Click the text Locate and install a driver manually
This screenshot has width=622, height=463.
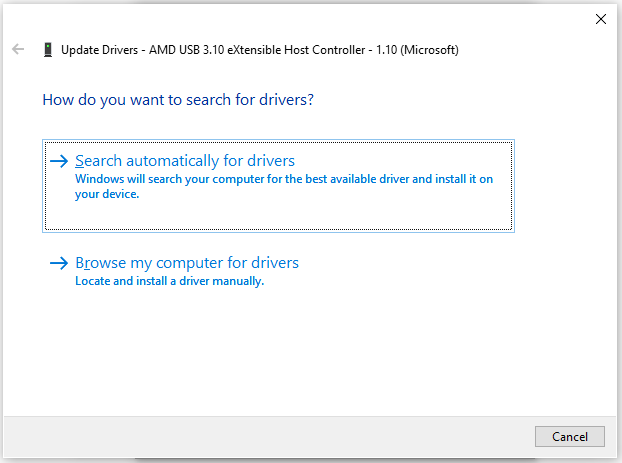click(x=169, y=281)
